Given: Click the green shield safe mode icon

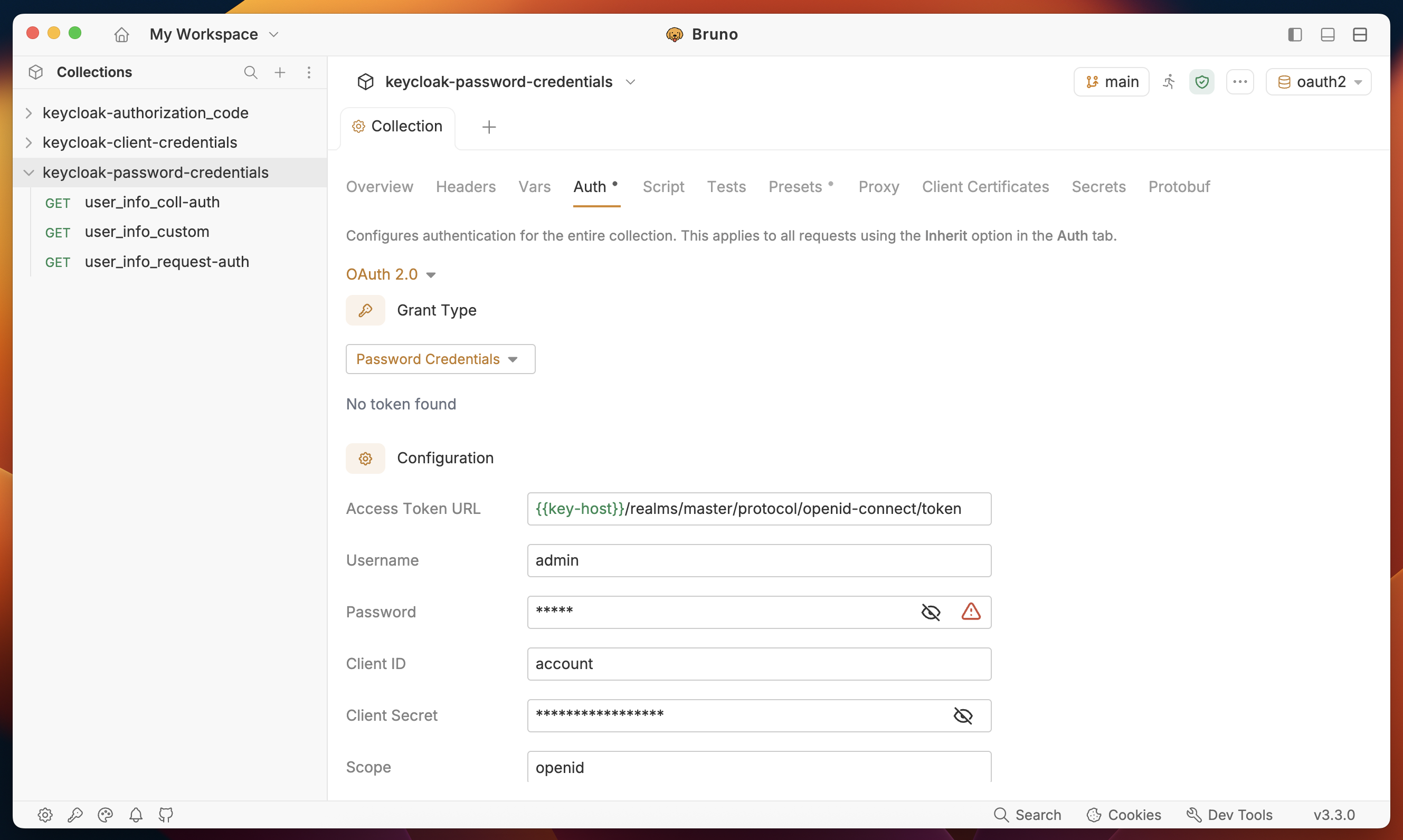Looking at the screenshot, I should (x=1201, y=82).
